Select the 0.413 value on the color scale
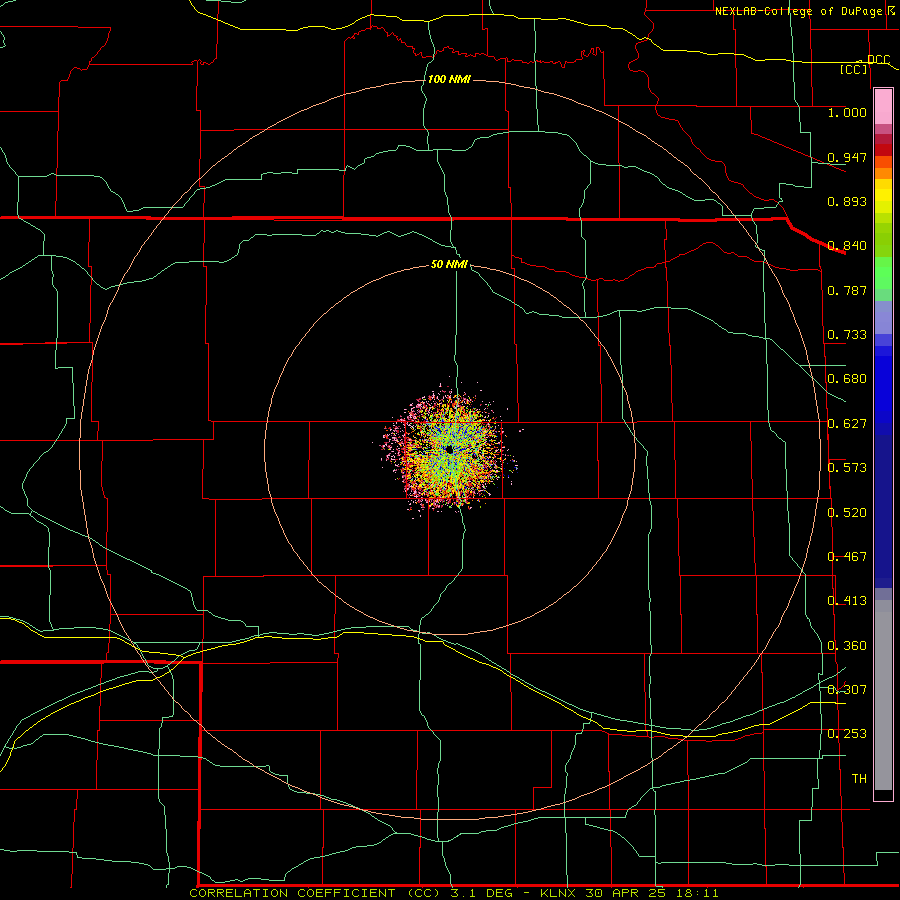The width and height of the screenshot is (900, 900). pyautogui.click(x=847, y=601)
